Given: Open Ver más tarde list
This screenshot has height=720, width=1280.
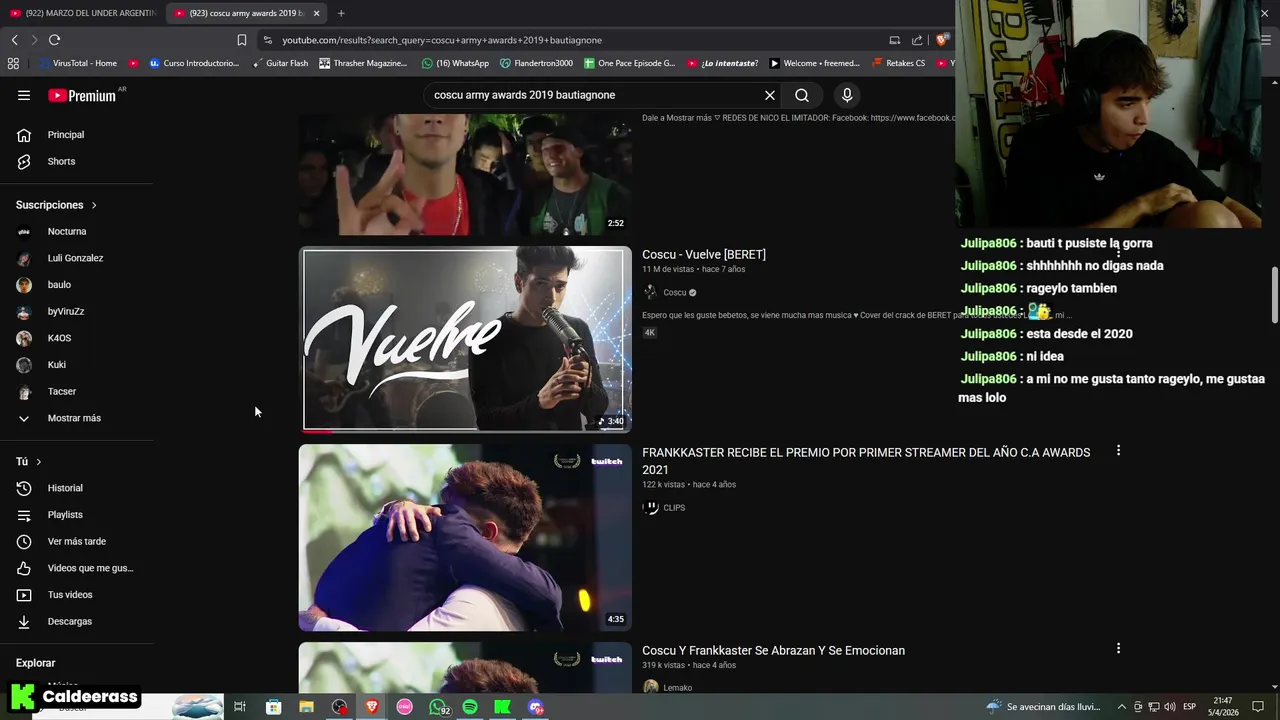Looking at the screenshot, I should coord(76,541).
